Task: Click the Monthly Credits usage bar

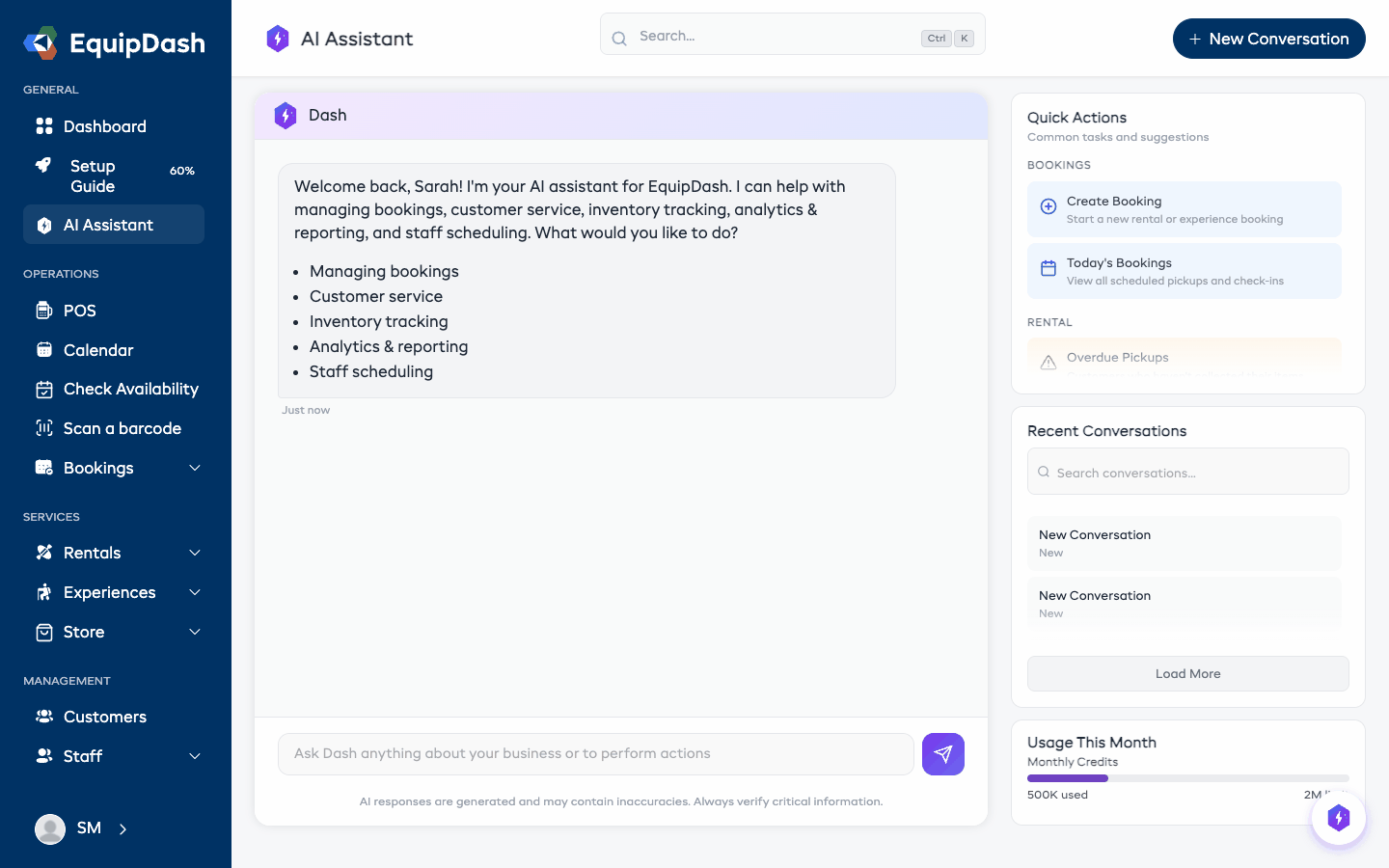Action: click(x=1187, y=777)
